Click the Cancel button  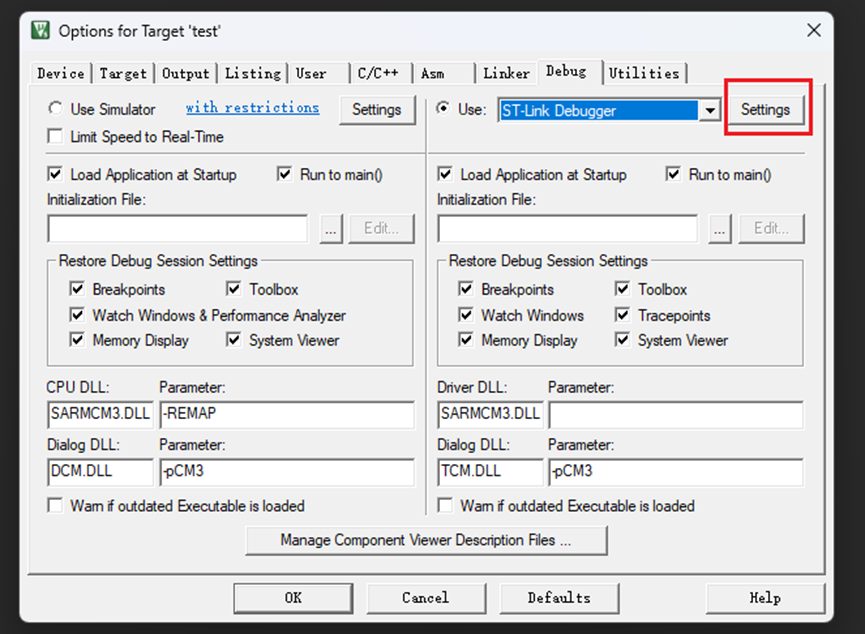click(426, 598)
